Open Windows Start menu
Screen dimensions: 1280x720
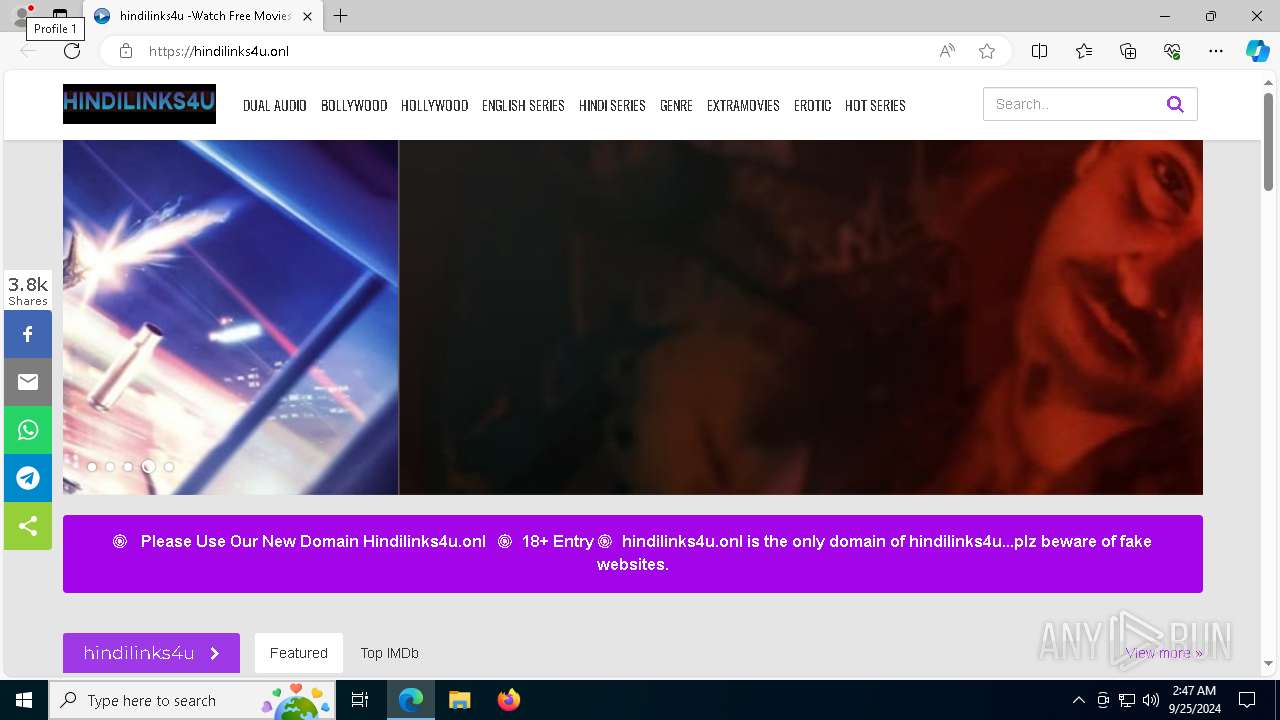[24, 700]
